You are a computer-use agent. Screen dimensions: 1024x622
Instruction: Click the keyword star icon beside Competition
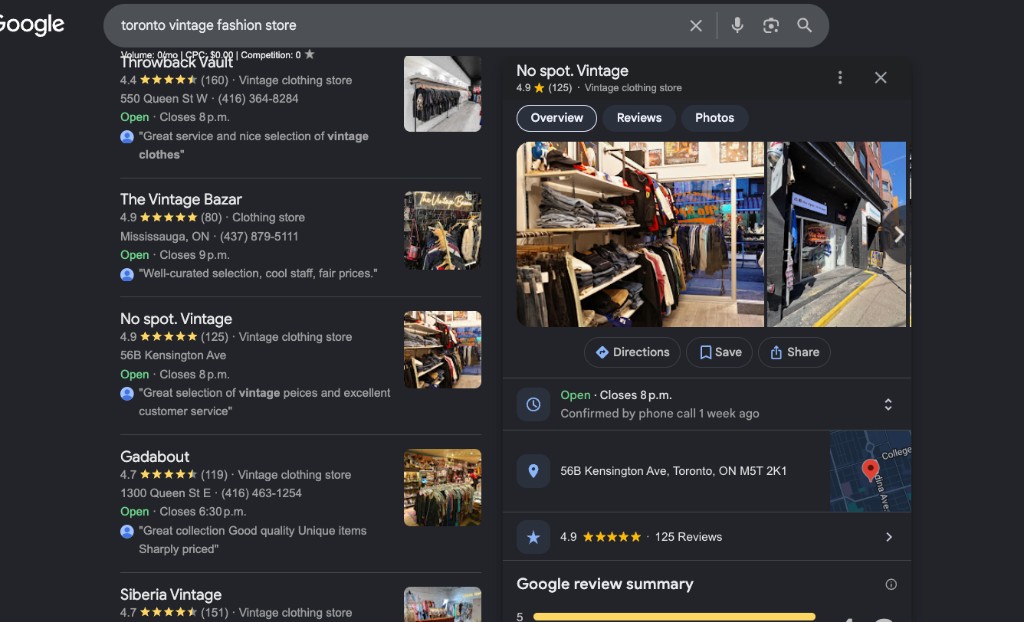[310, 54]
